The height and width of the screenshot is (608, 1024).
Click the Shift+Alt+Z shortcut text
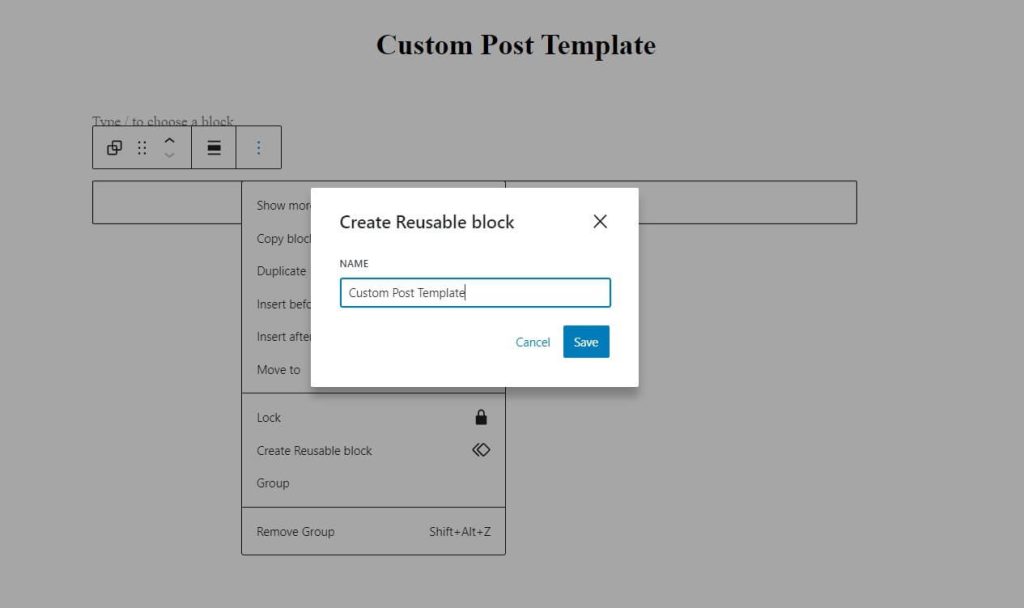point(460,532)
